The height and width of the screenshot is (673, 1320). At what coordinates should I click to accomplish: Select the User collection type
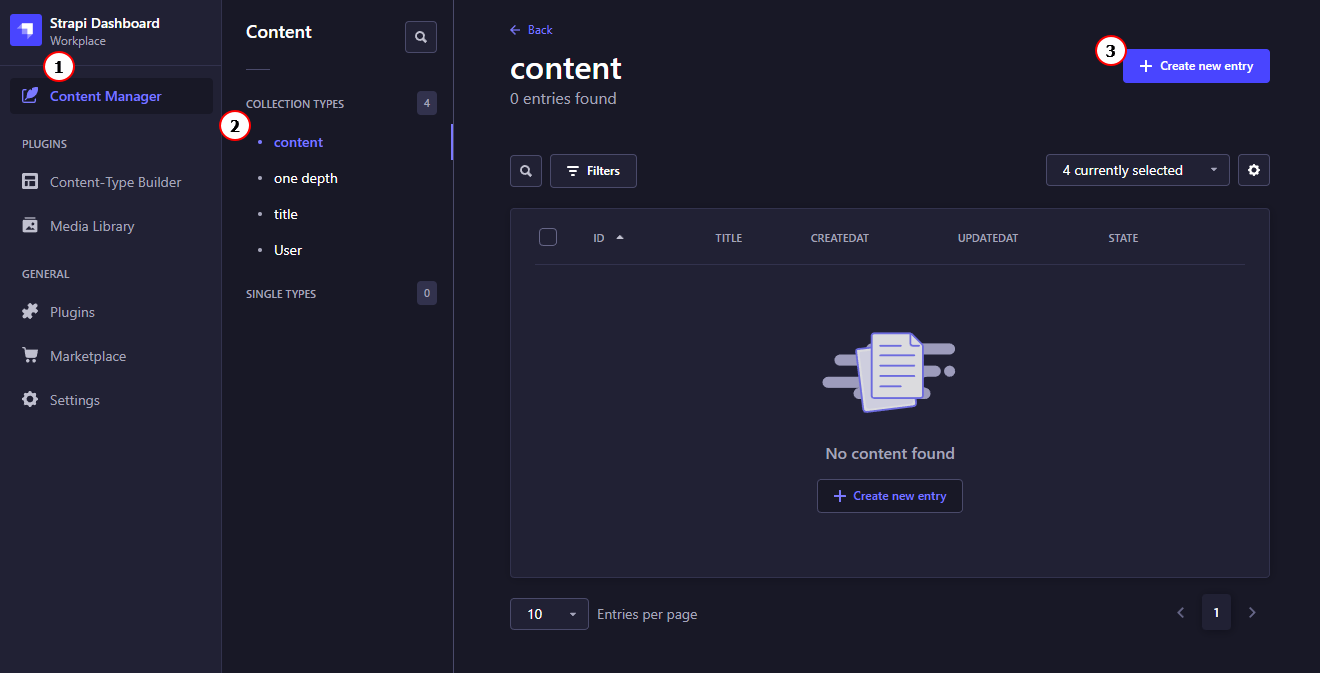coord(288,250)
